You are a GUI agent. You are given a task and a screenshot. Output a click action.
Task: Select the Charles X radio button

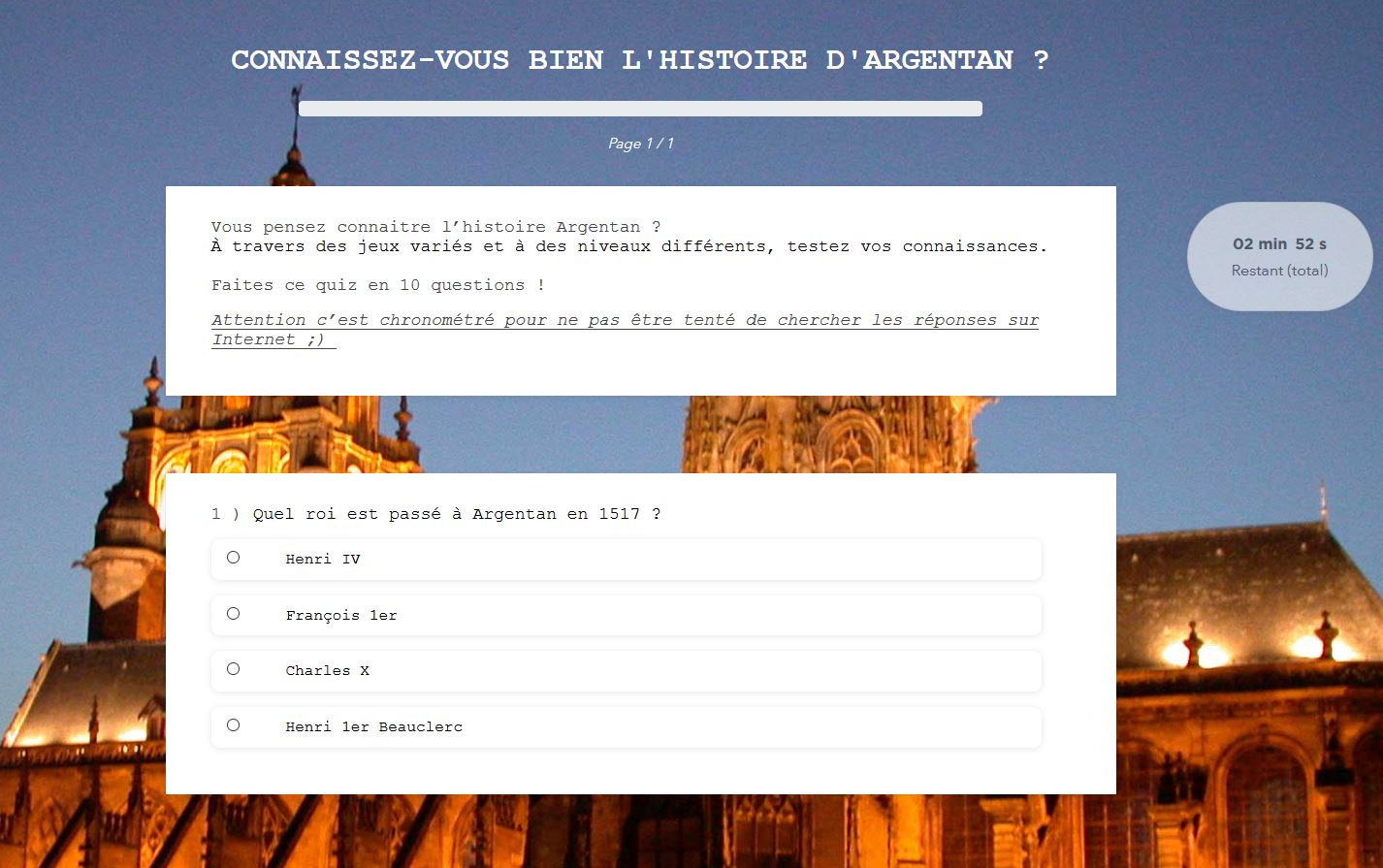pos(233,669)
